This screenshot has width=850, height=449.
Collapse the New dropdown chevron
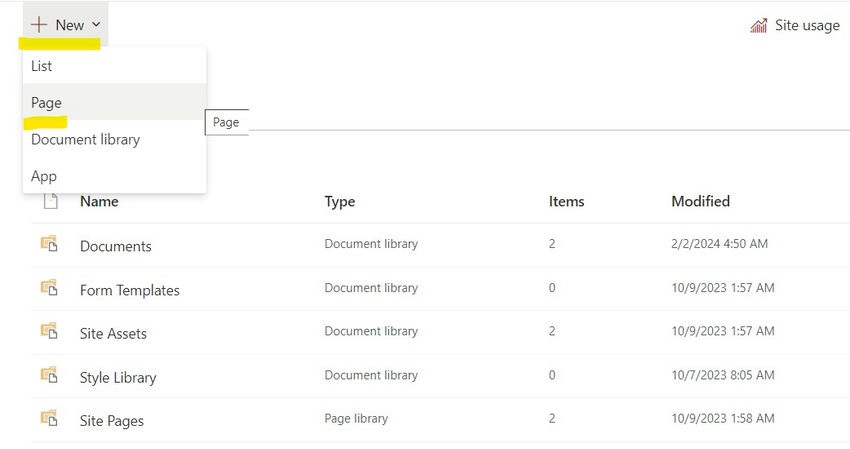[x=96, y=24]
